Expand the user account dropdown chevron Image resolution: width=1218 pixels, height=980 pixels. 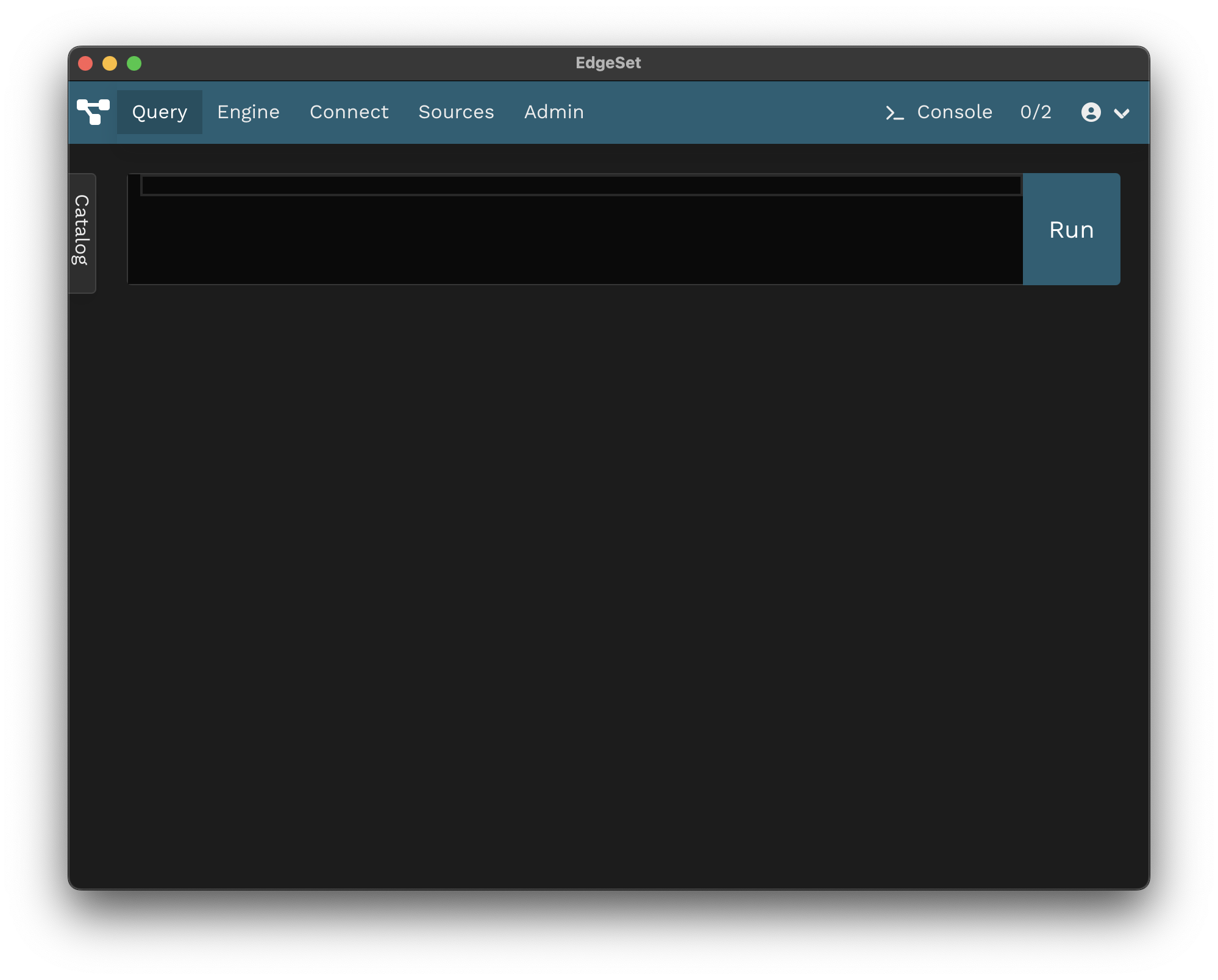point(1122,113)
